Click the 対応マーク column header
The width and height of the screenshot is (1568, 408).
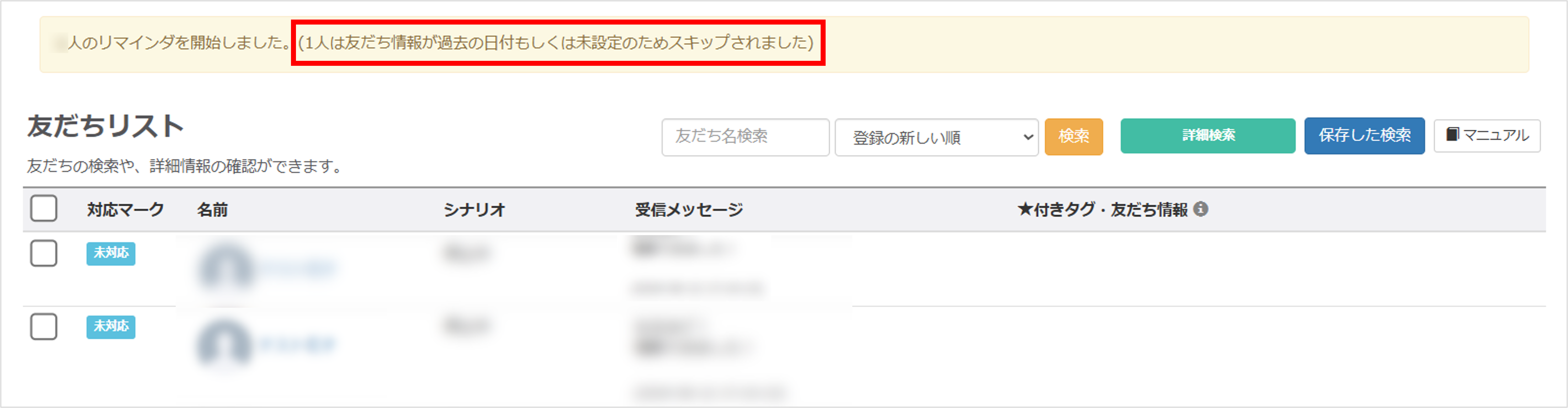[x=126, y=210]
